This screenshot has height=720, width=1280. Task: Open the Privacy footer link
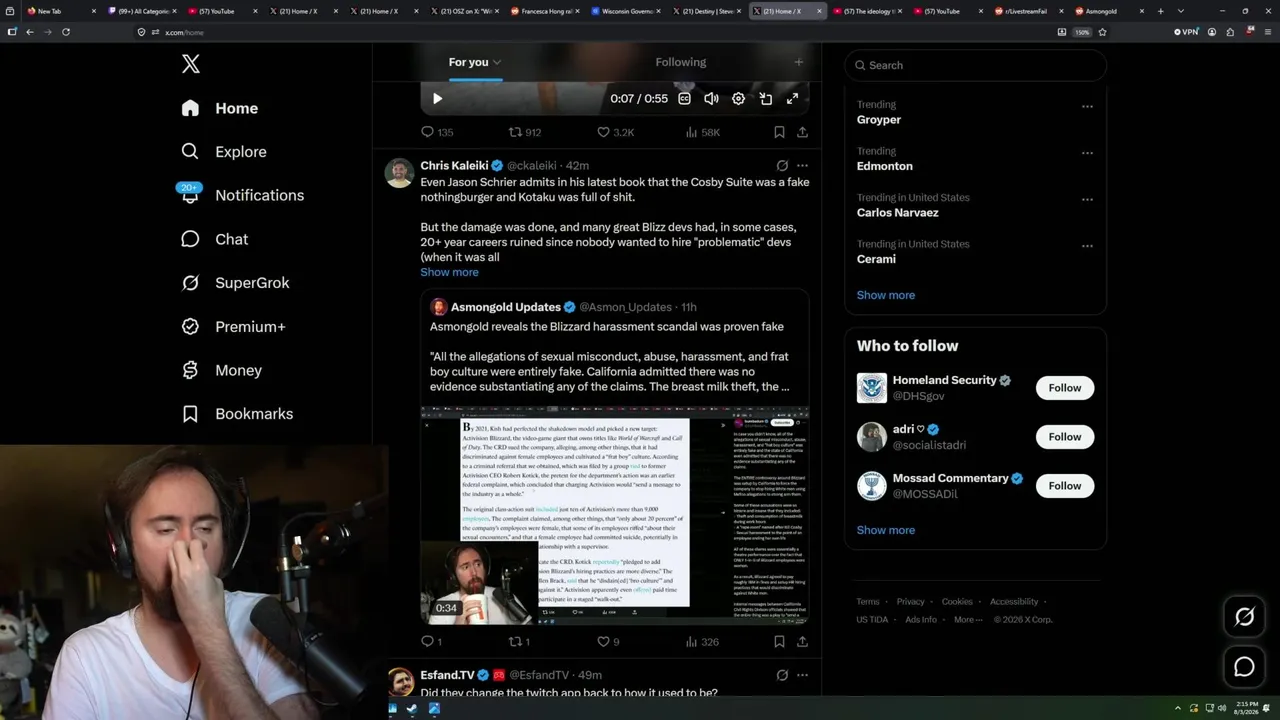click(911, 602)
